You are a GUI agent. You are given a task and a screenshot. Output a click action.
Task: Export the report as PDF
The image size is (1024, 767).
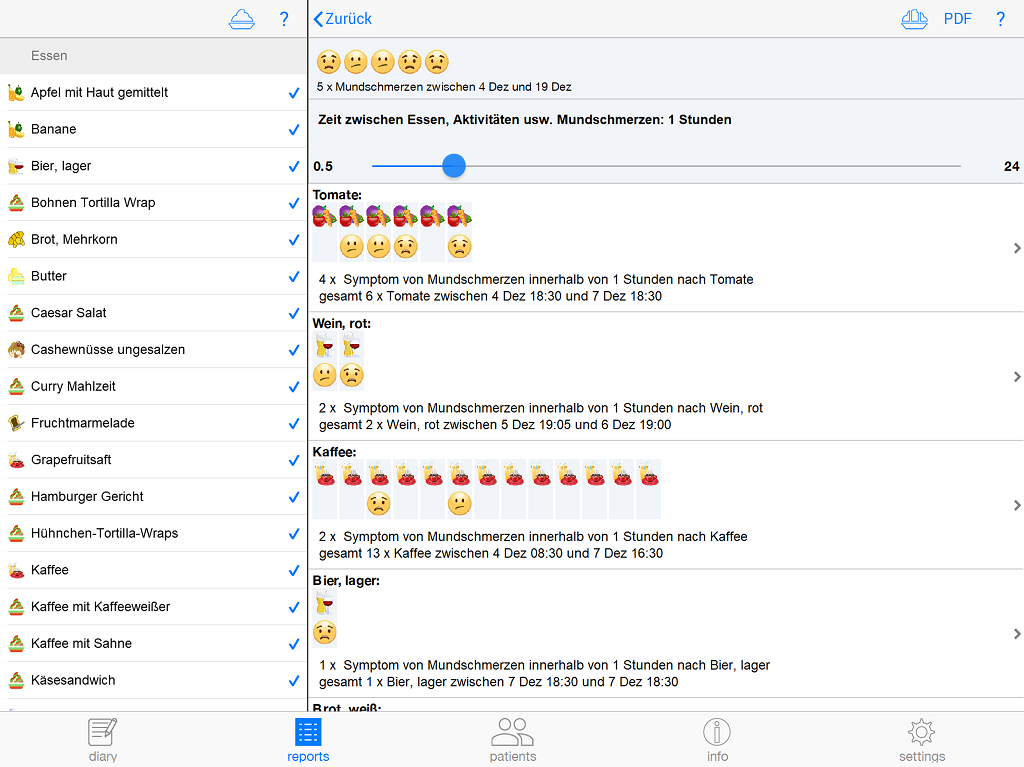[957, 19]
